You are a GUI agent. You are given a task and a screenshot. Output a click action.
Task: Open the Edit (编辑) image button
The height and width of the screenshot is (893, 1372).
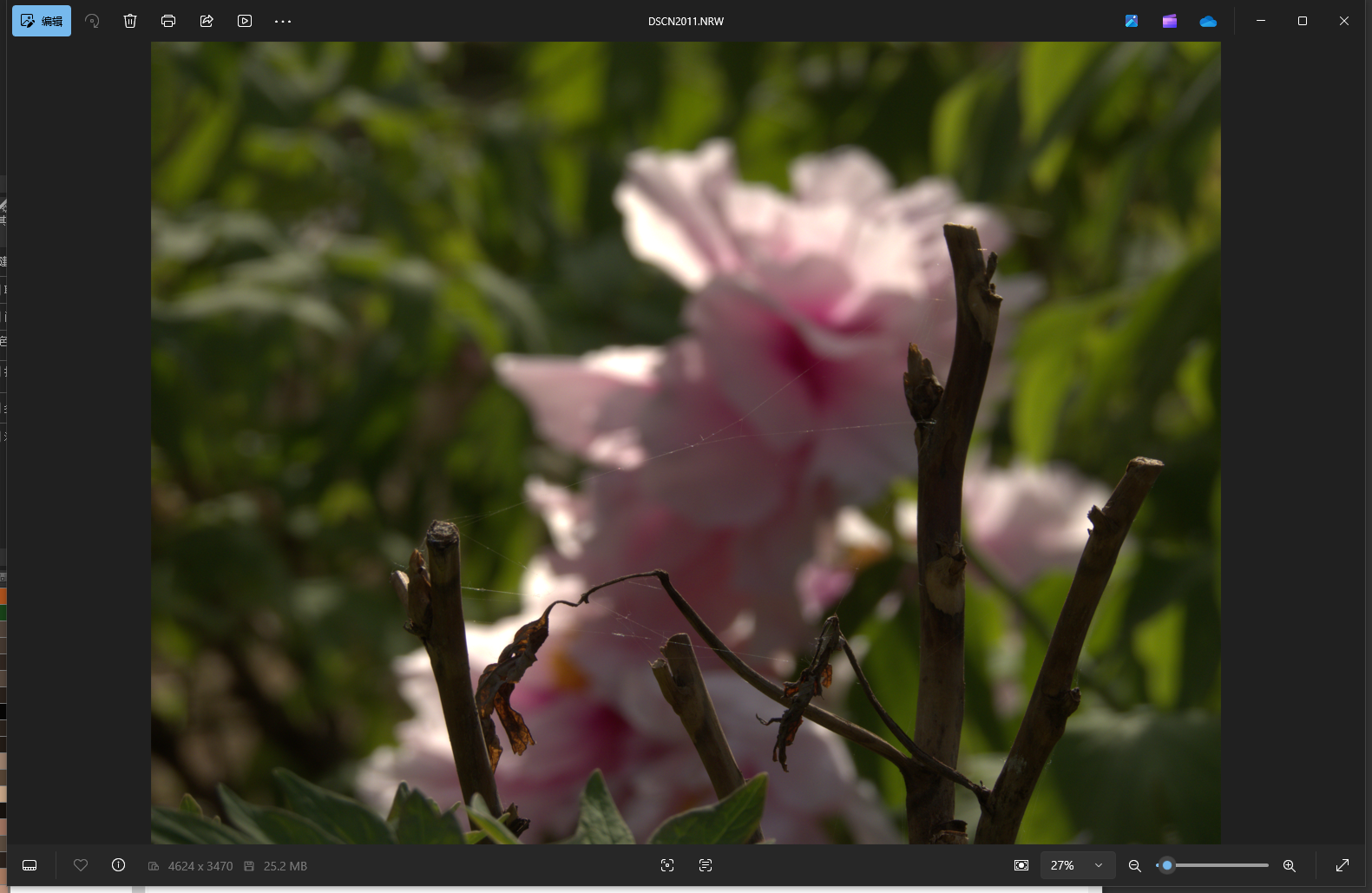[x=42, y=21]
